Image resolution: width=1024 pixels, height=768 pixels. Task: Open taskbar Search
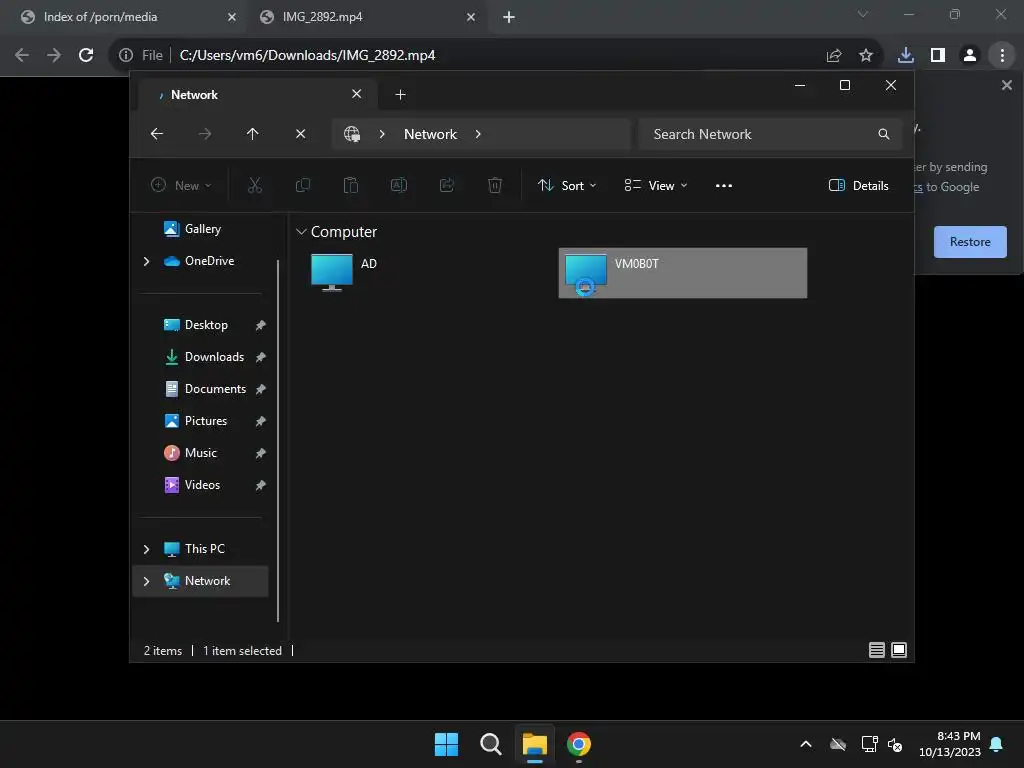[490, 744]
